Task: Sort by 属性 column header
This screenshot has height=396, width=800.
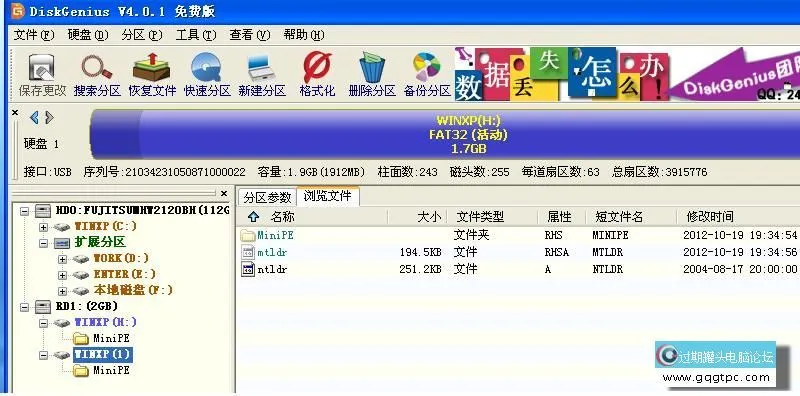Action: pyautogui.click(x=562, y=217)
